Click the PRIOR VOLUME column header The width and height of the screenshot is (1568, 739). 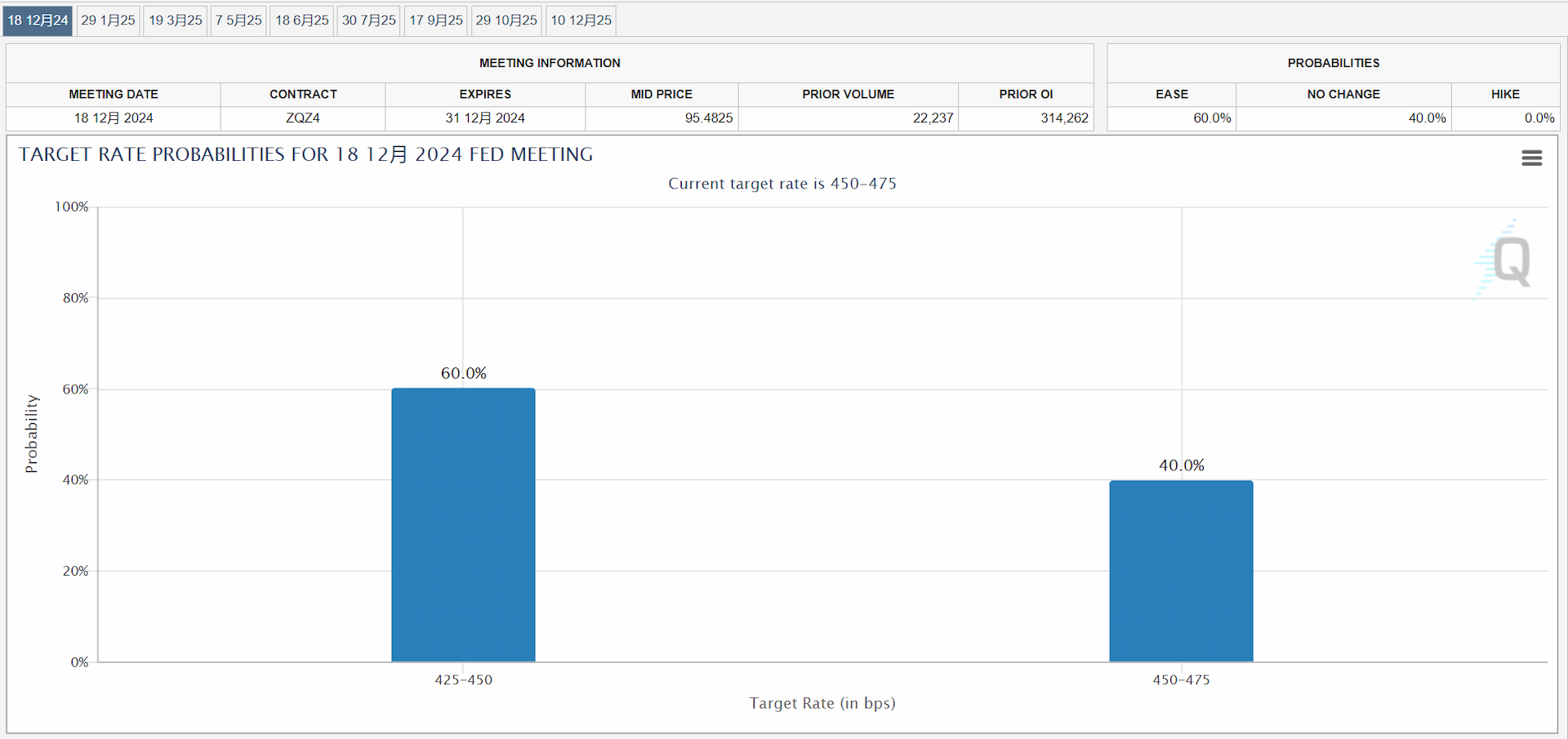[x=848, y=95]
